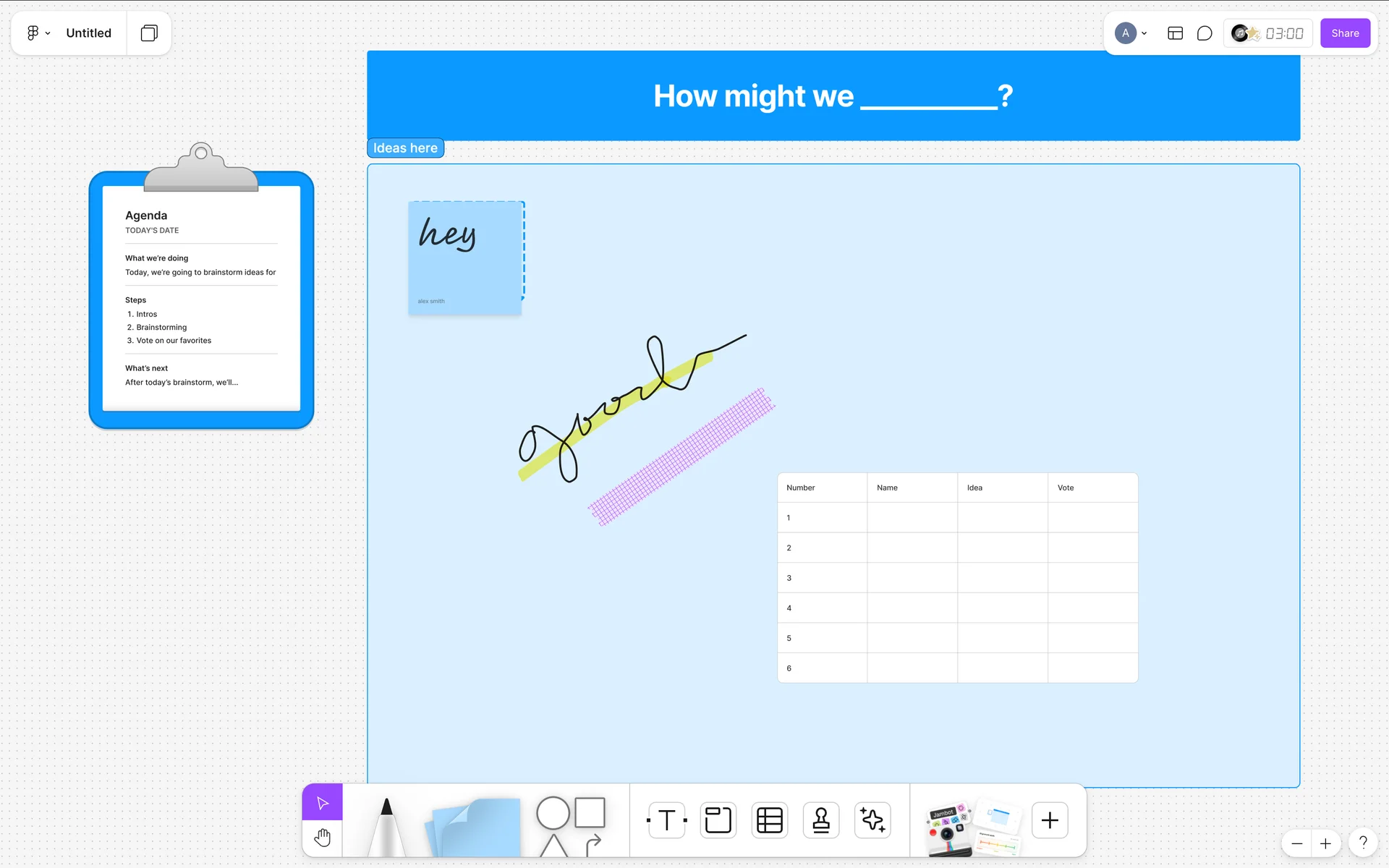
Task: Expand the avatar A dropdown
Action: (x=1131, y=33)
